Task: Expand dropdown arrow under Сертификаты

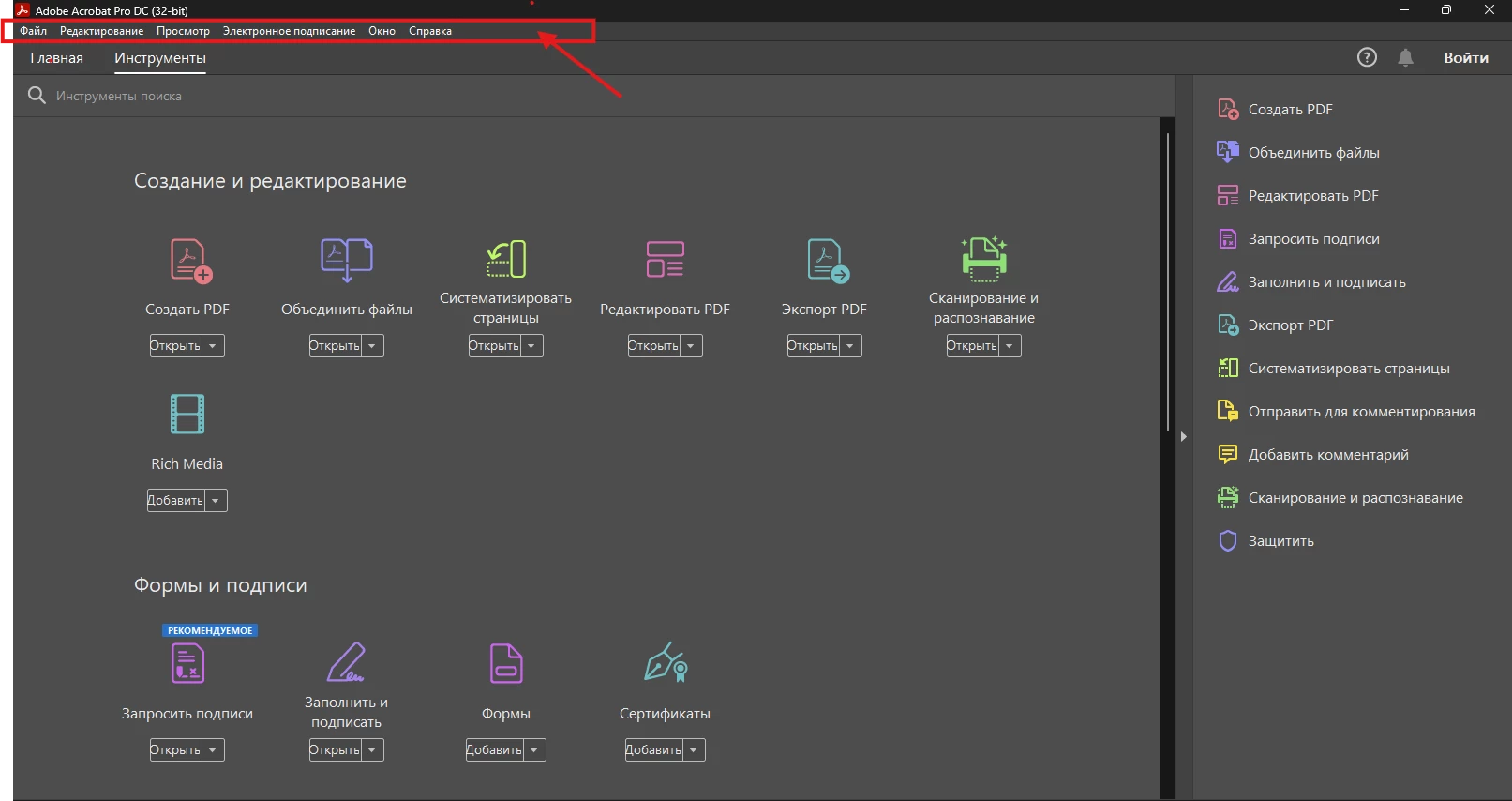Action: pos(694,750)
